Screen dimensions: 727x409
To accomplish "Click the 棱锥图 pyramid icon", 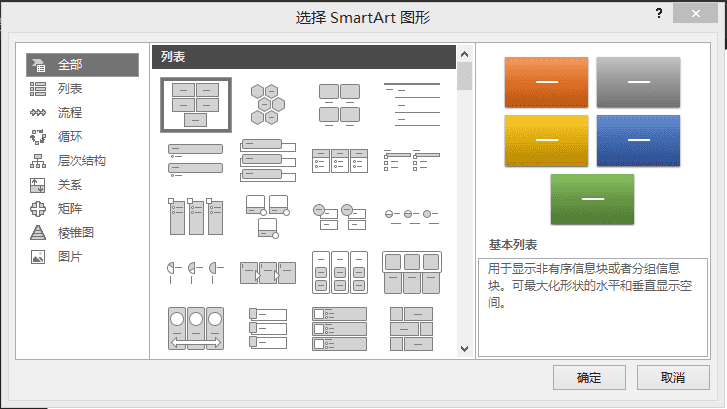I will tap(38, 233).
